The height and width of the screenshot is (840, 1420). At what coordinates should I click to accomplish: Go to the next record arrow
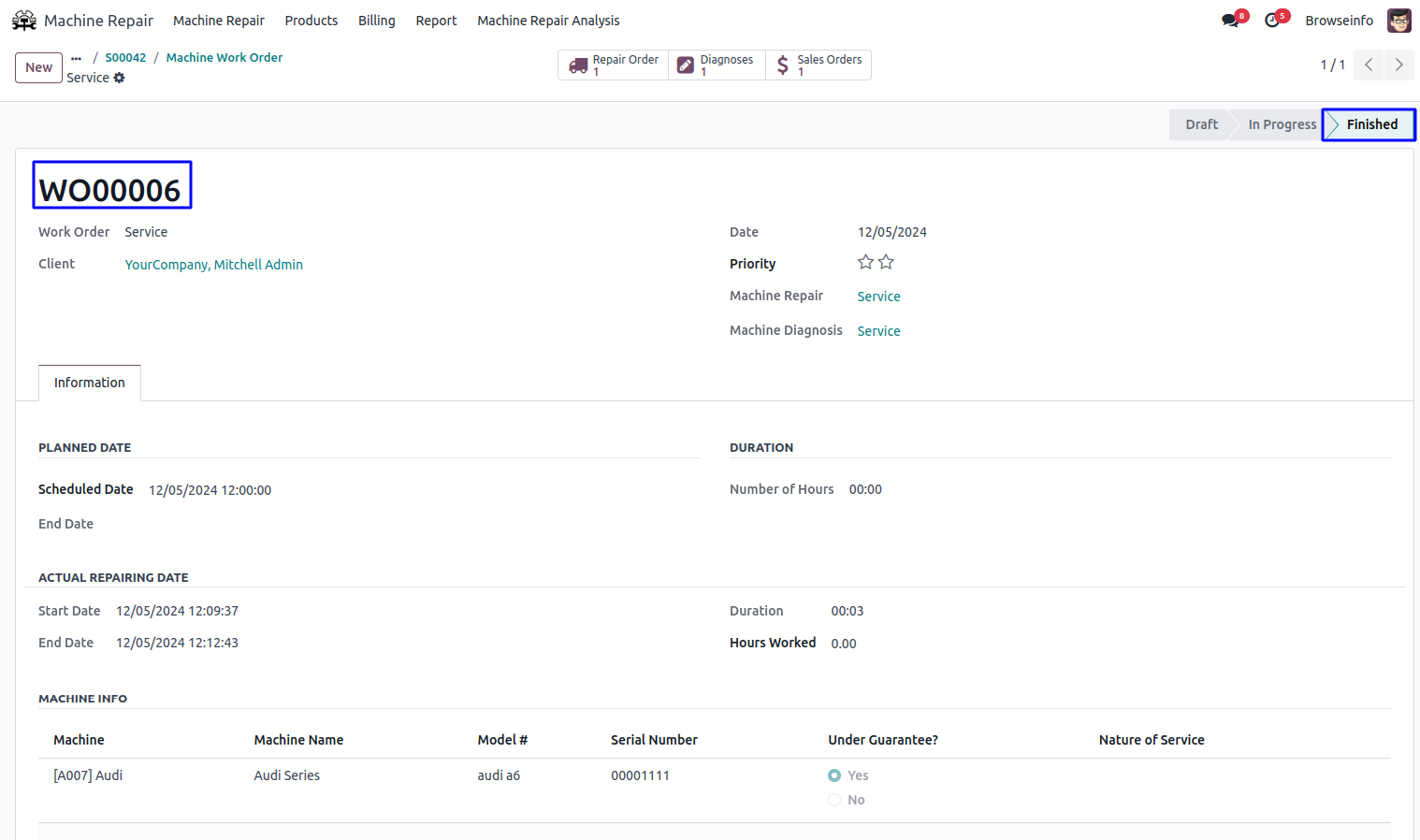coord(1398,65)
